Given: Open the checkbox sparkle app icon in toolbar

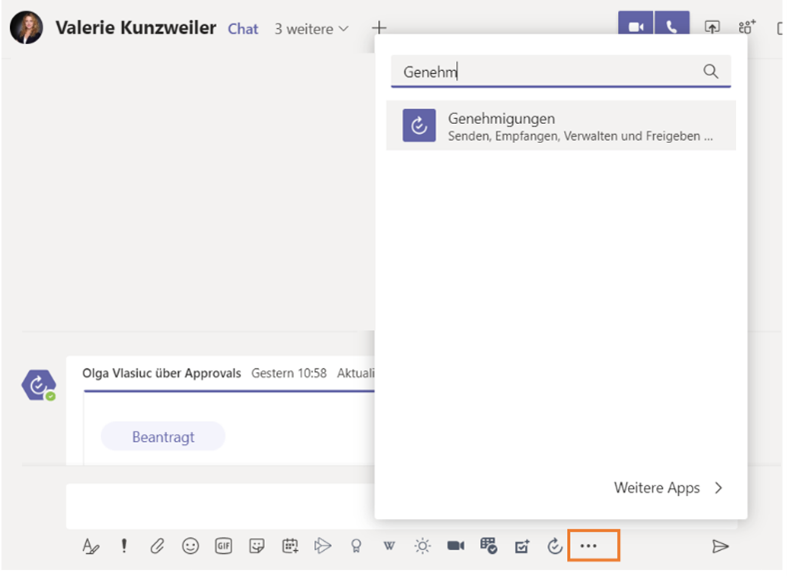Looking at the screenshot, I should [522, 546].
